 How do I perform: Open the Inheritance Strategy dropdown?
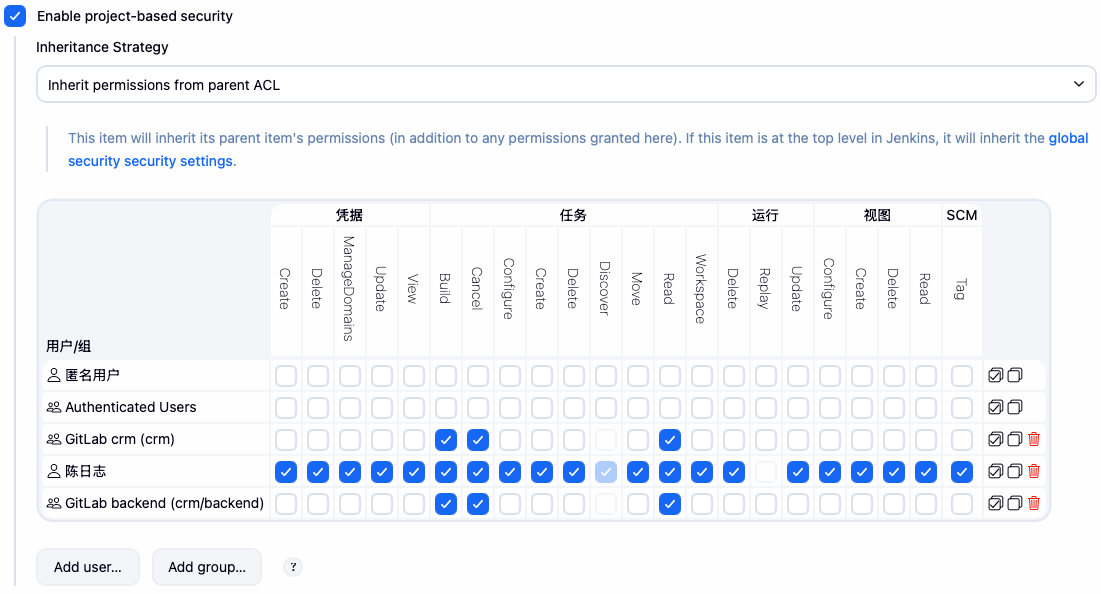[566, 85]
